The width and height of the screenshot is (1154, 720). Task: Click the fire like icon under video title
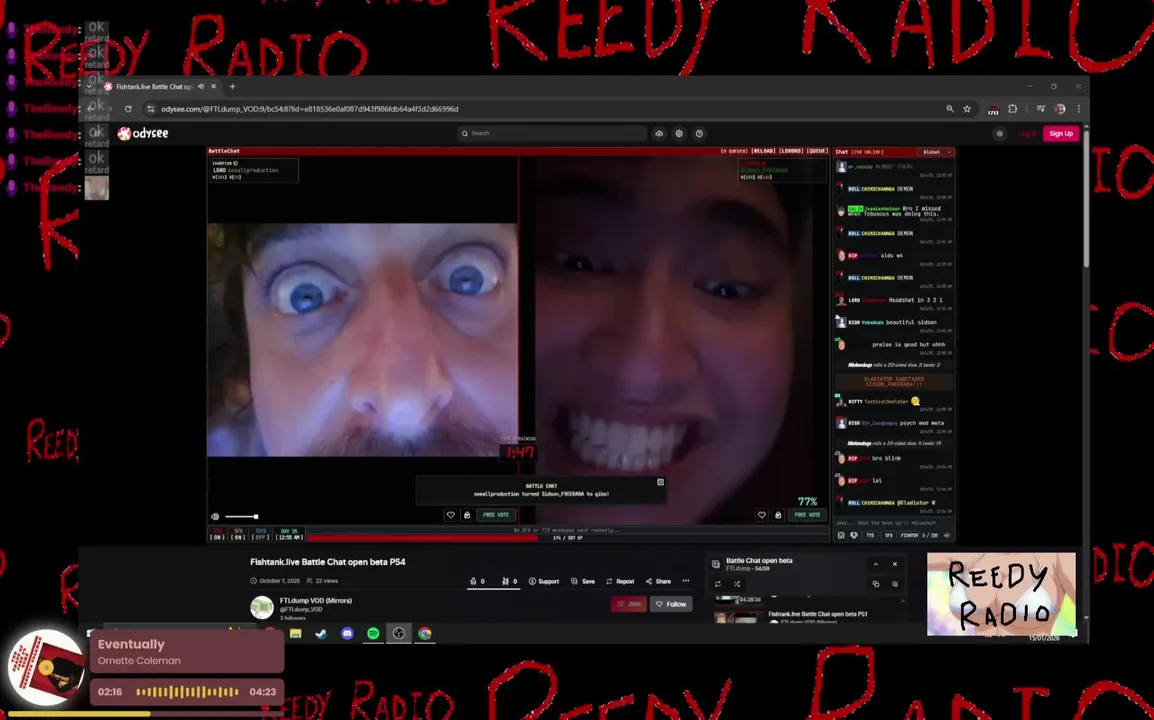[x=473, y=581]
